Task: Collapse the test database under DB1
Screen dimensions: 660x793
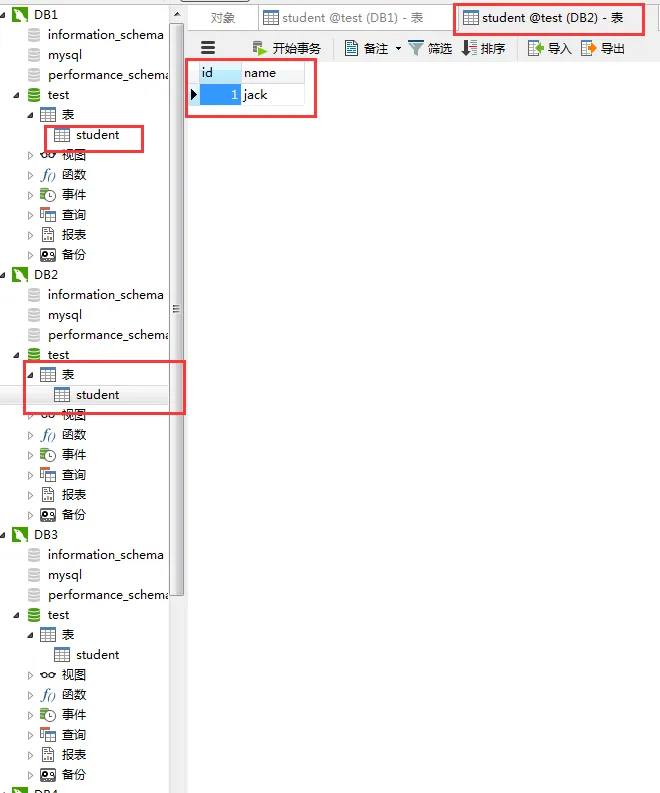Action: pyautogui.click(x=17, y=95)
